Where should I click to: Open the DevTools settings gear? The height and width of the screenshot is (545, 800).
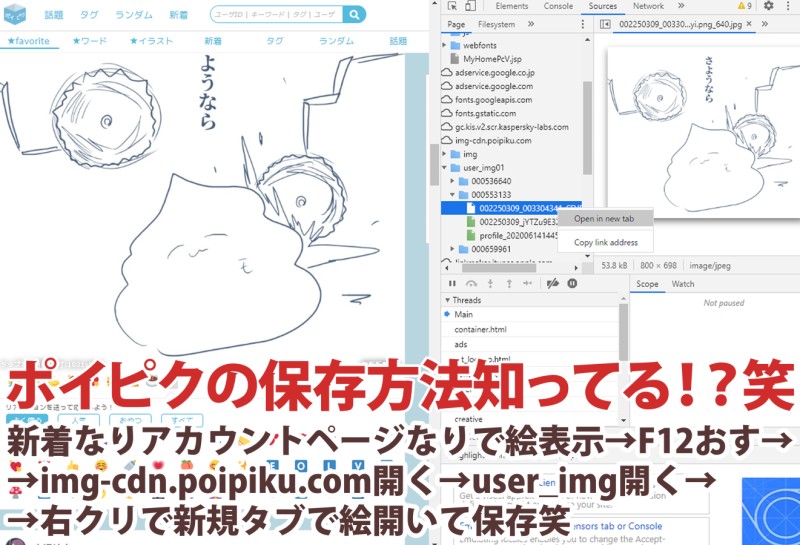(768, 6)
